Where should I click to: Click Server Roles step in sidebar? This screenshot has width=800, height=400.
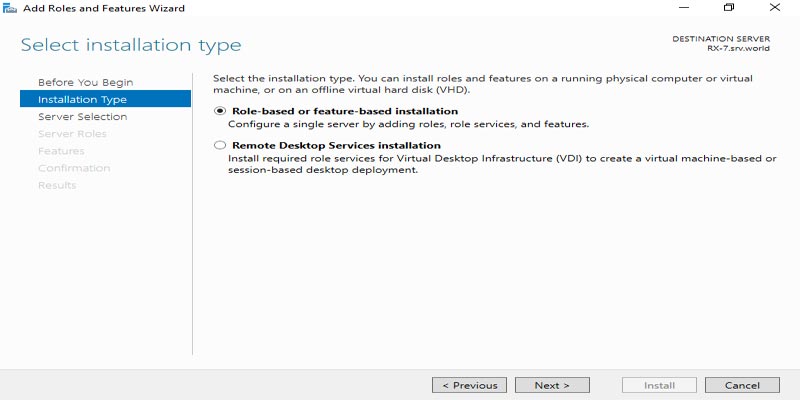click(x=72, y=134)
